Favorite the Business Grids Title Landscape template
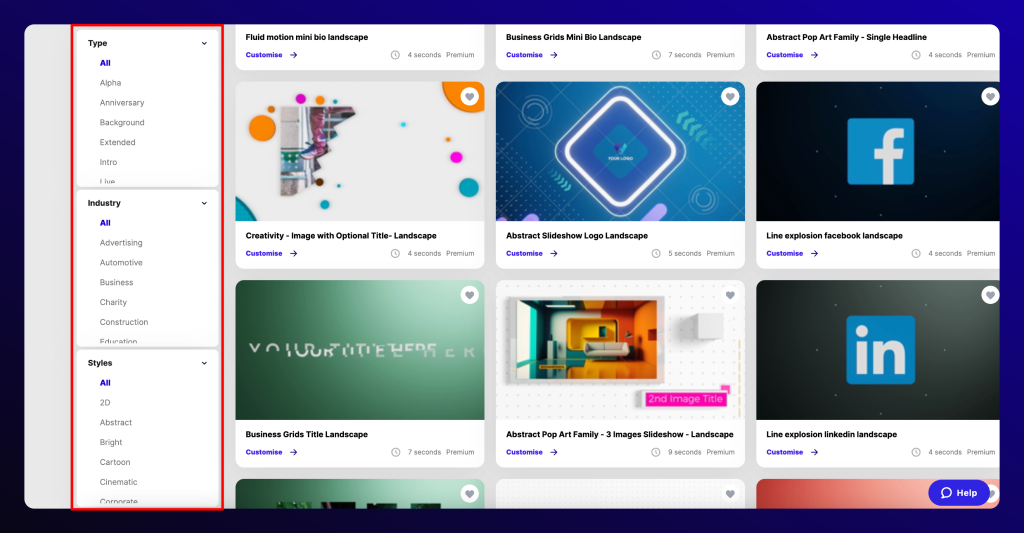This screenshot has height=533, width=1024. coord(470,295)
